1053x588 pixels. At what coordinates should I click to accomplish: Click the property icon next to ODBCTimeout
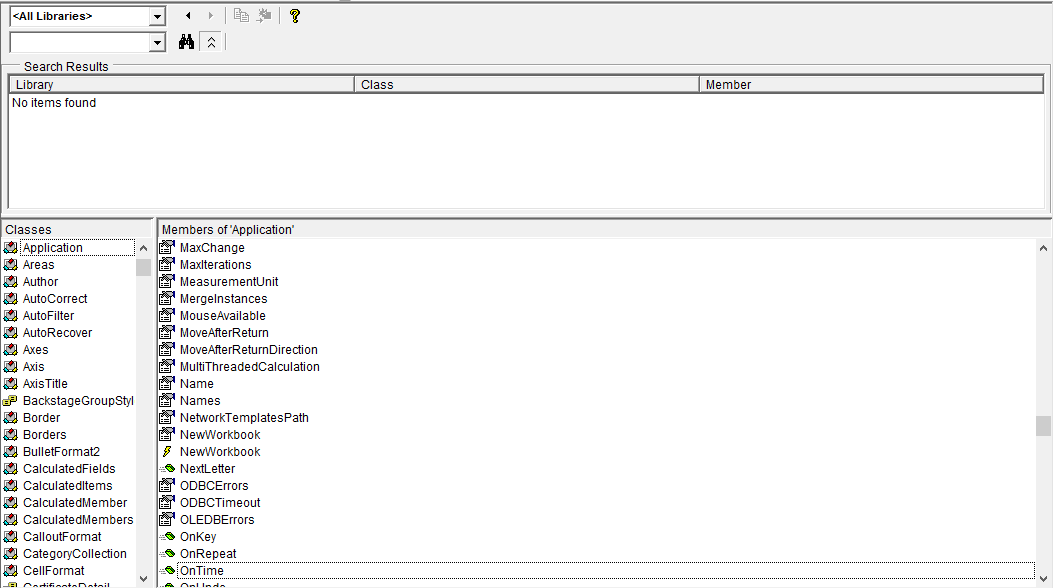[167, 502]
